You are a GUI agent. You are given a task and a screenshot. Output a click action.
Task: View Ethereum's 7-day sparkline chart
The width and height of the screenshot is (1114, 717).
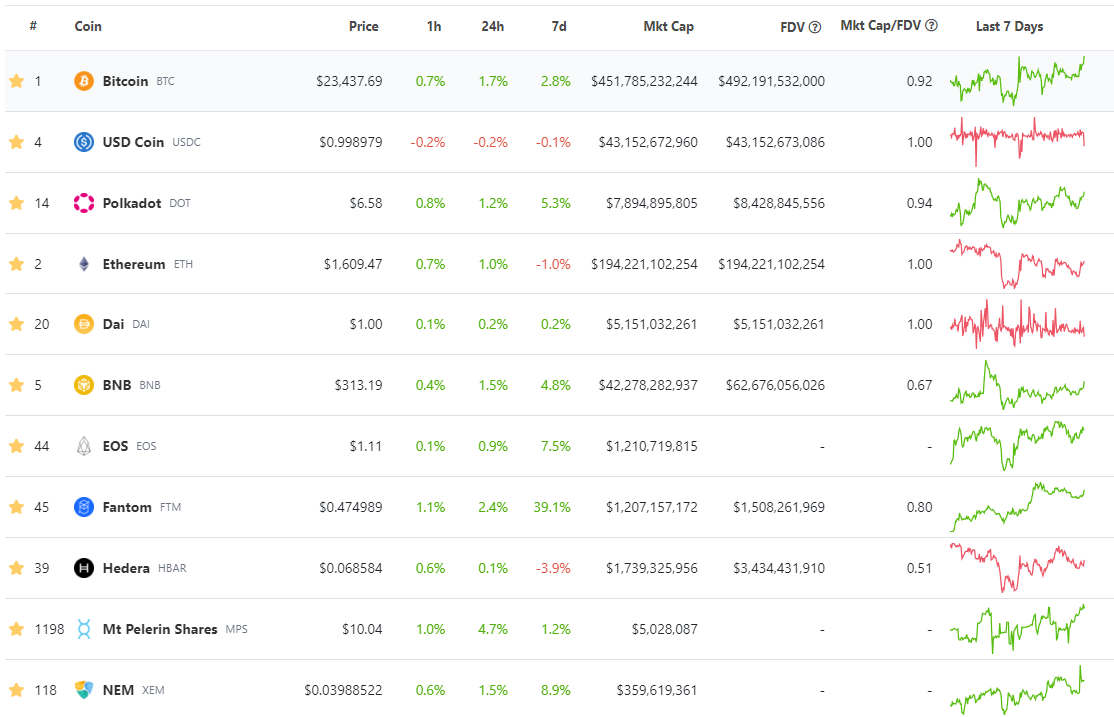pos(1017,264)
